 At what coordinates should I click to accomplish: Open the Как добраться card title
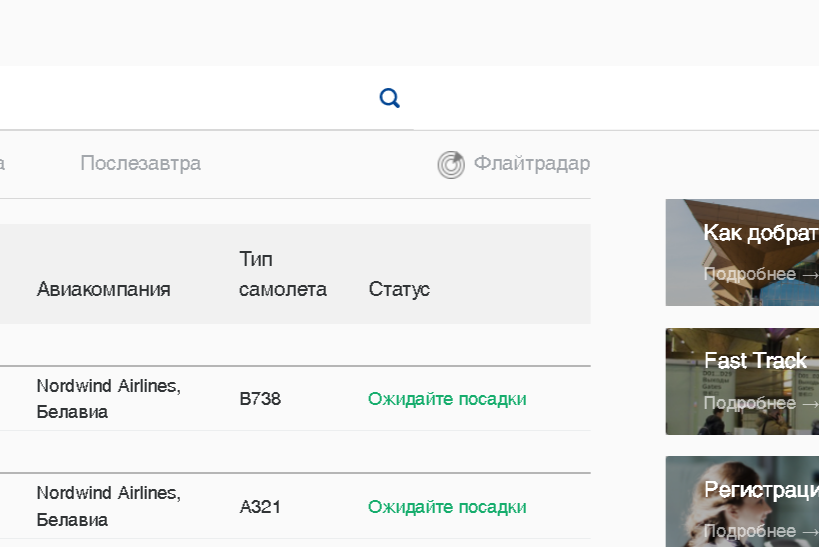coord(760,233)
